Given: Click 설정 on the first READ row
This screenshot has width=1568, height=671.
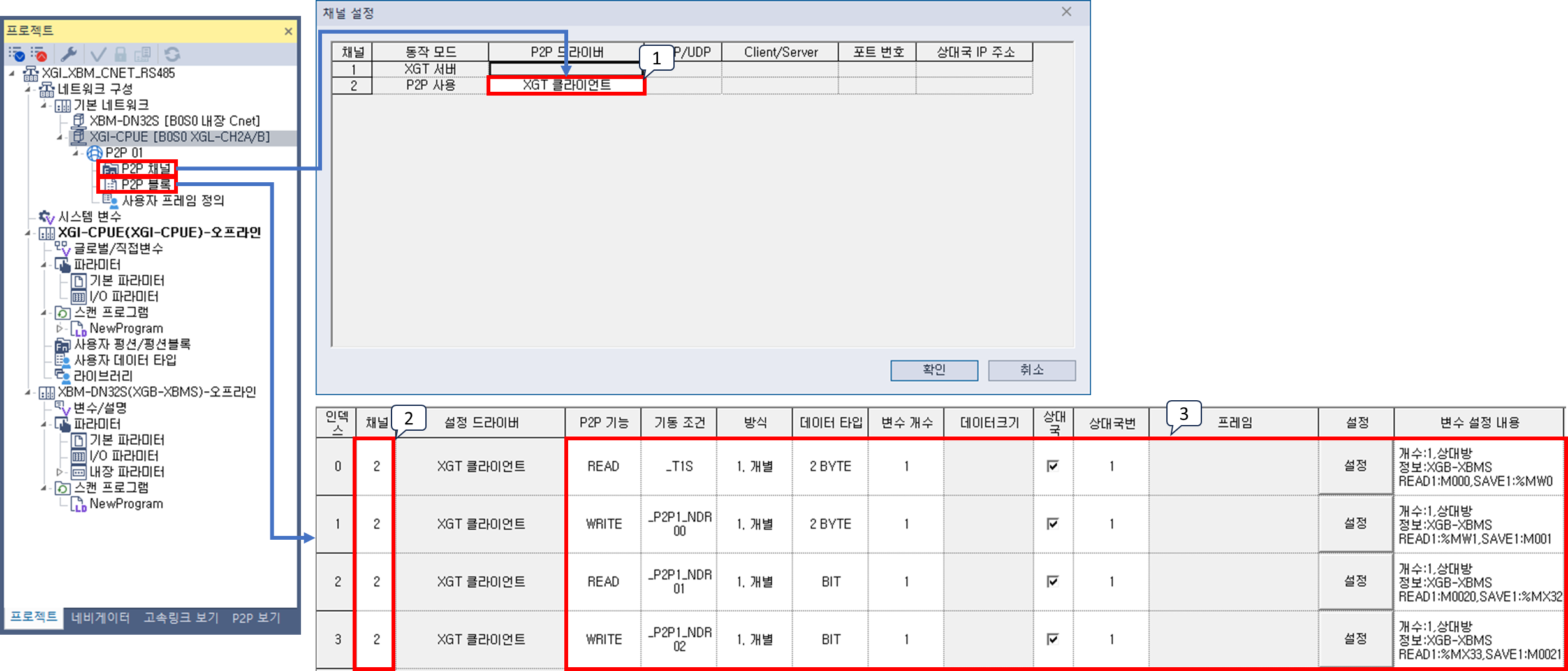Looking at the screenshot, I should pyautogui.click(x=1355, y=466).
